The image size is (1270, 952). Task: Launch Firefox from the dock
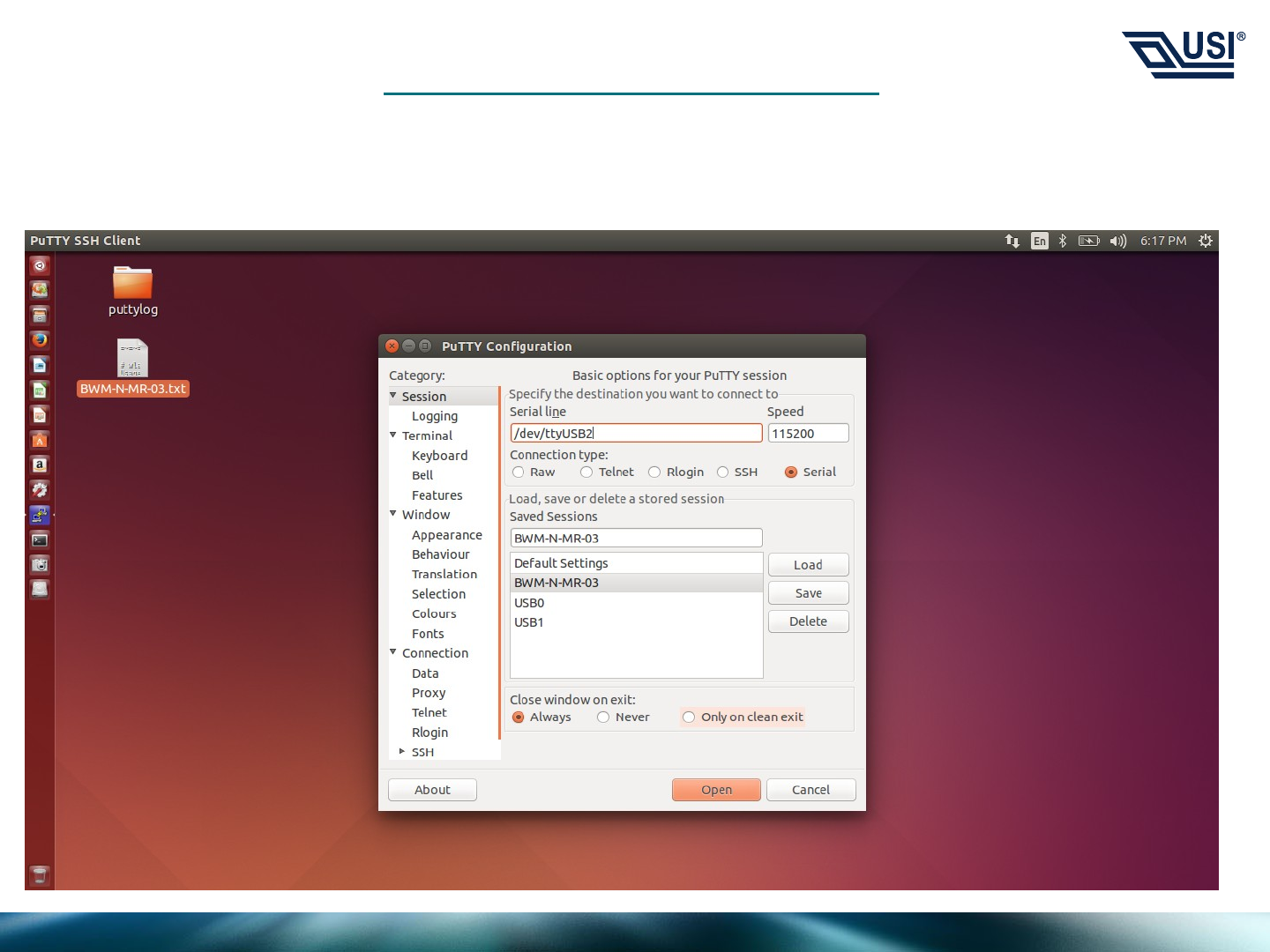[x=40, y=339]
